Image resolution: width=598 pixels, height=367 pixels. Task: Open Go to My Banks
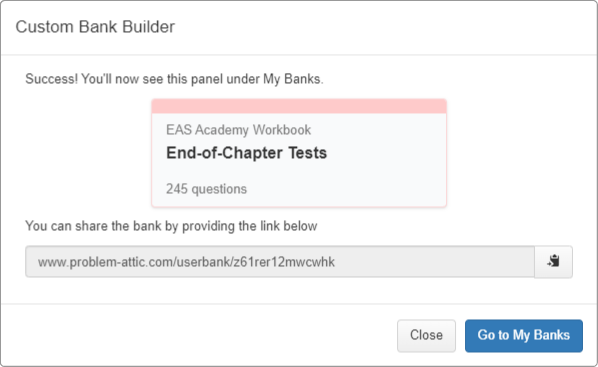pyautogui.click(x=524, y=335)
